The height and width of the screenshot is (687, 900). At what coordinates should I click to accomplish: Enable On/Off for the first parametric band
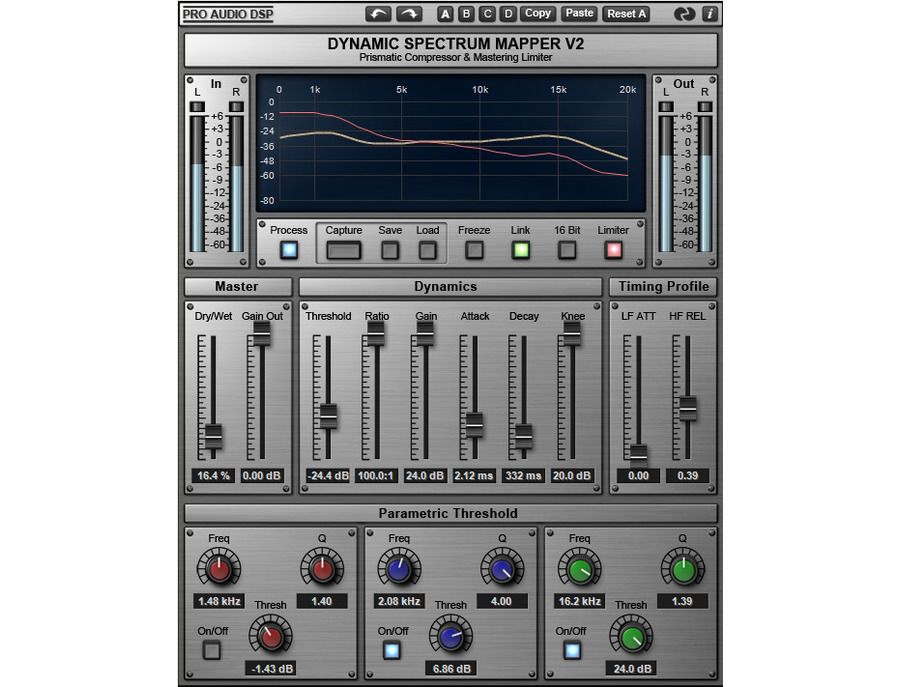coord(214,650)
